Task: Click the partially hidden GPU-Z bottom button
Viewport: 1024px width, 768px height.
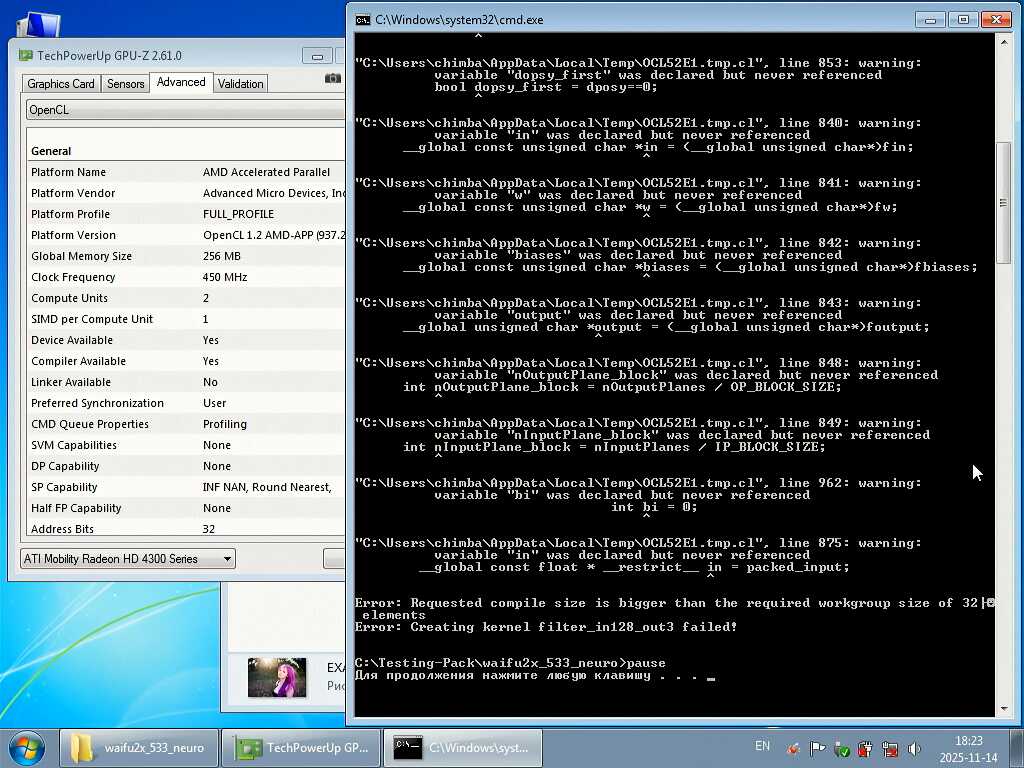Action: pyautogui.click(x=334, y=558)
